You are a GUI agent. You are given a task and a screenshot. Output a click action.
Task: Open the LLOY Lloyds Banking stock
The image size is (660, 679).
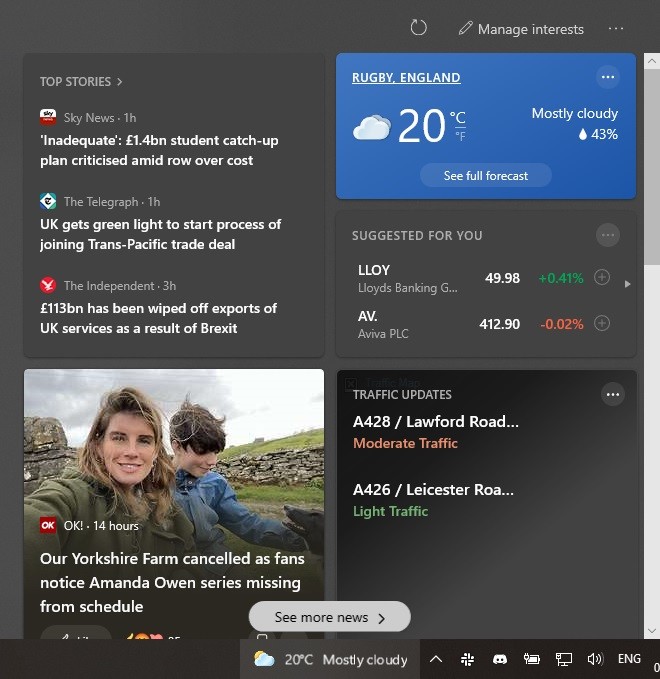(437, 278)
